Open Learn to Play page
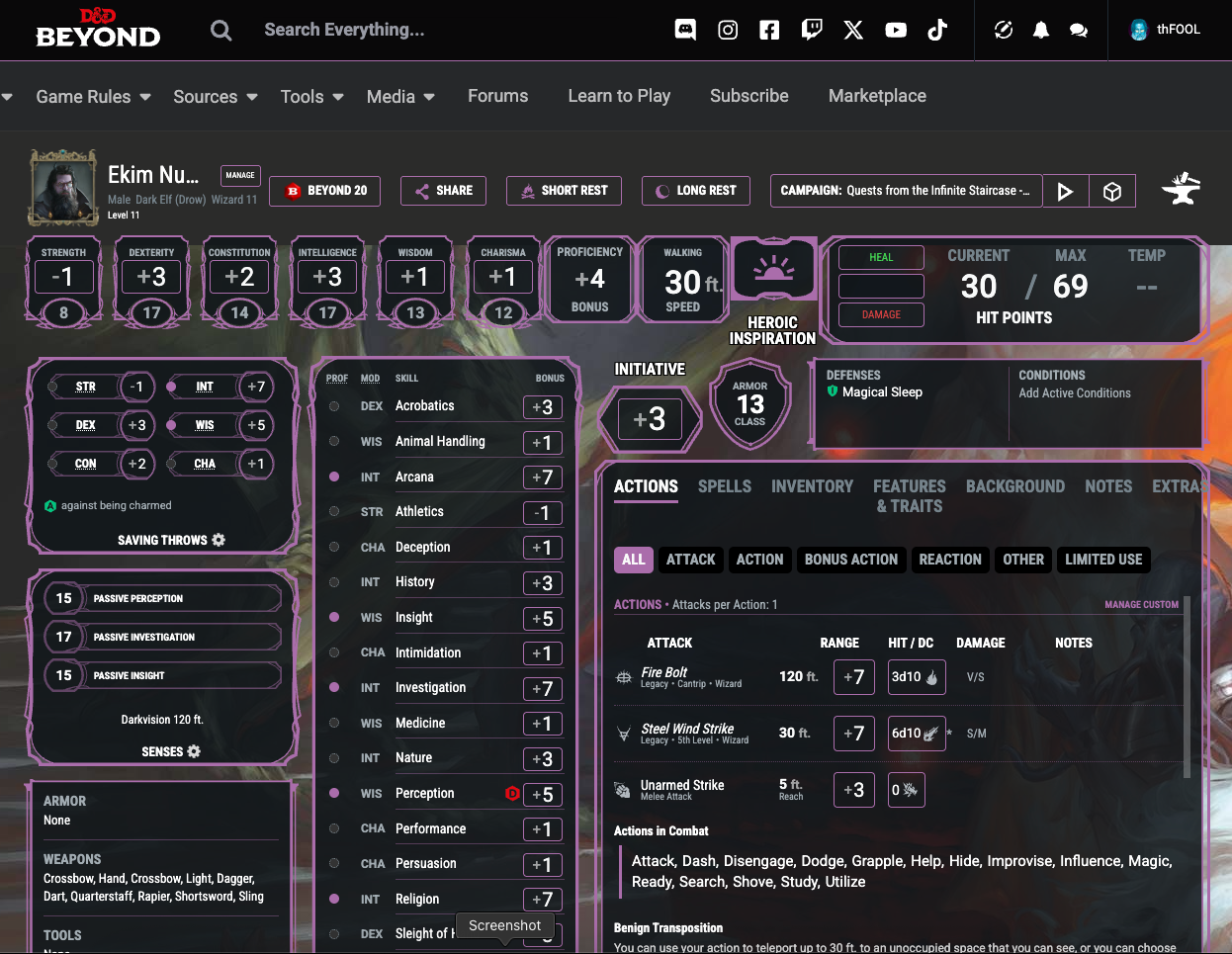 point(619,96)
